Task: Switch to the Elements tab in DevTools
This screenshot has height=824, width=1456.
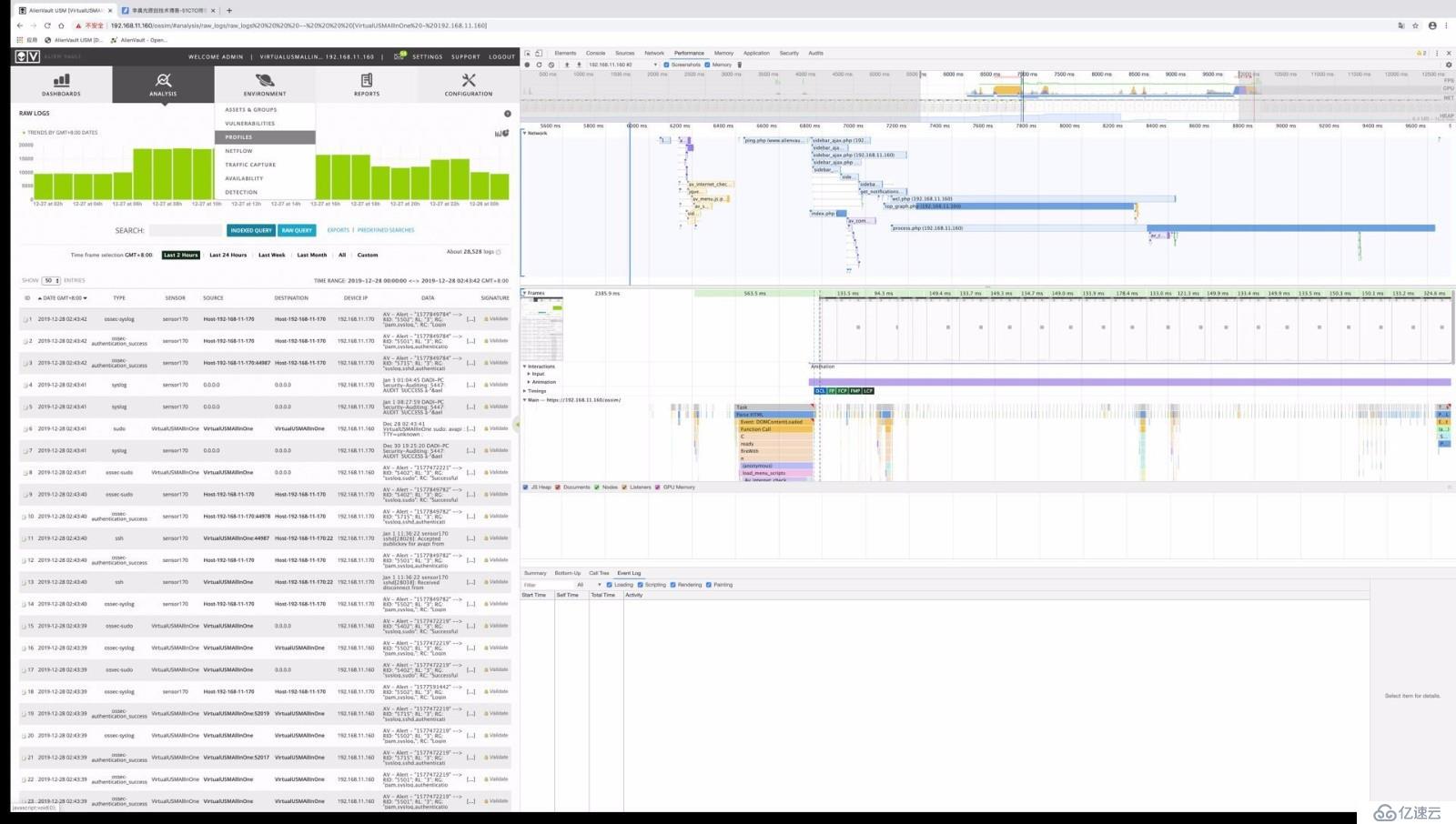Action: 565,53
